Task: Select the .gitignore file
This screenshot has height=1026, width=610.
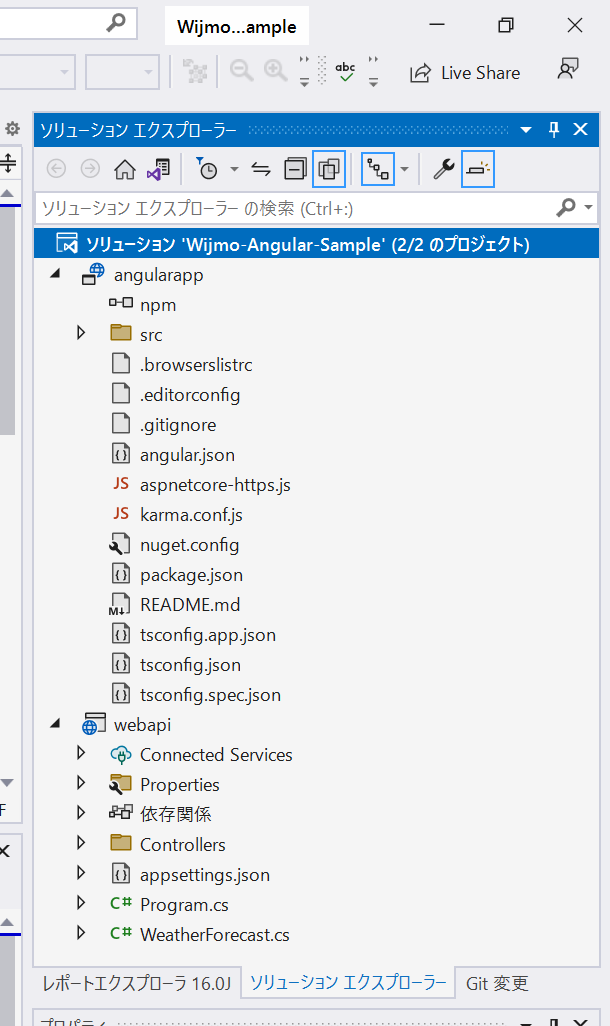Action: [178, 425]
